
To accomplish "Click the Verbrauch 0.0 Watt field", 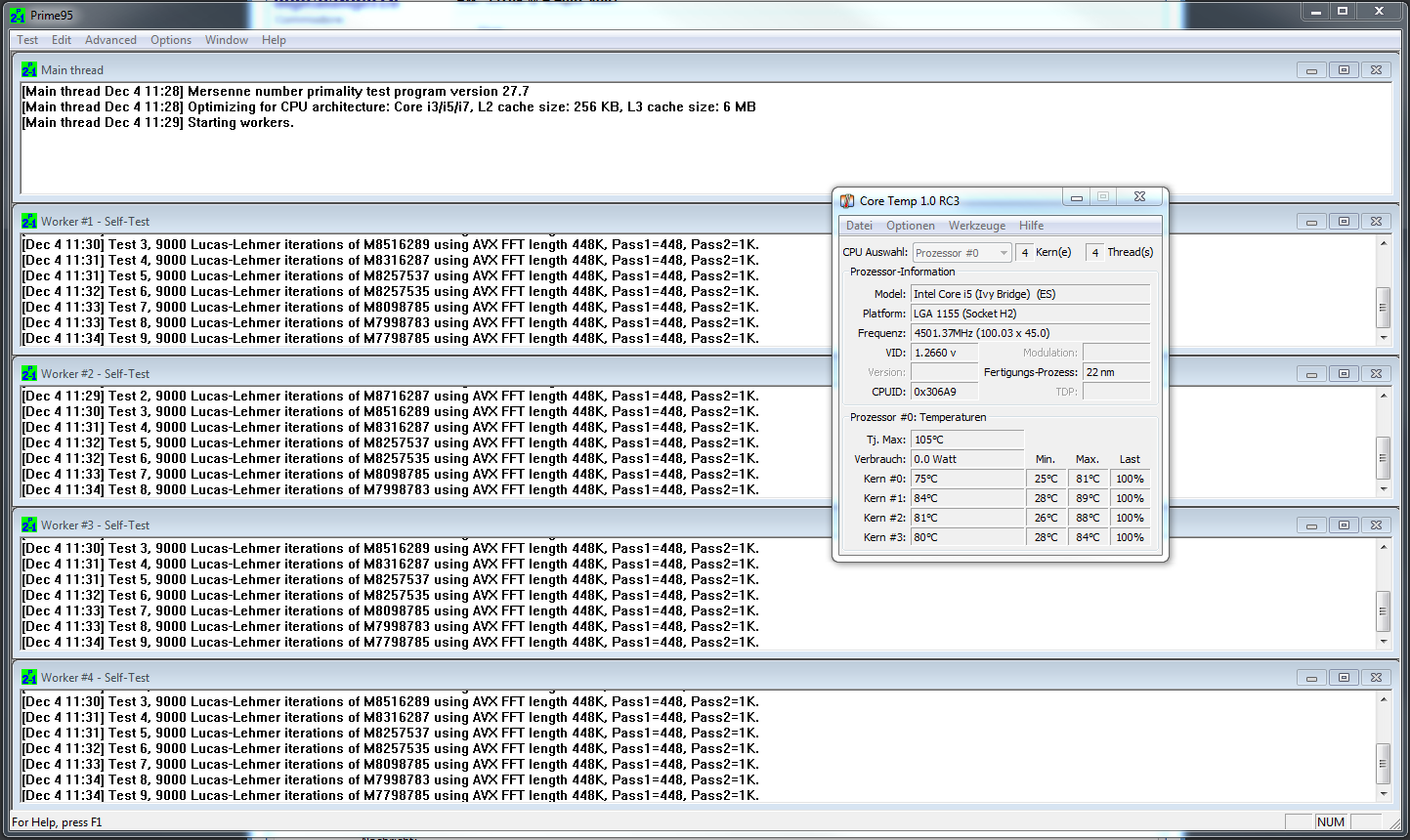I will click(967, 459).
